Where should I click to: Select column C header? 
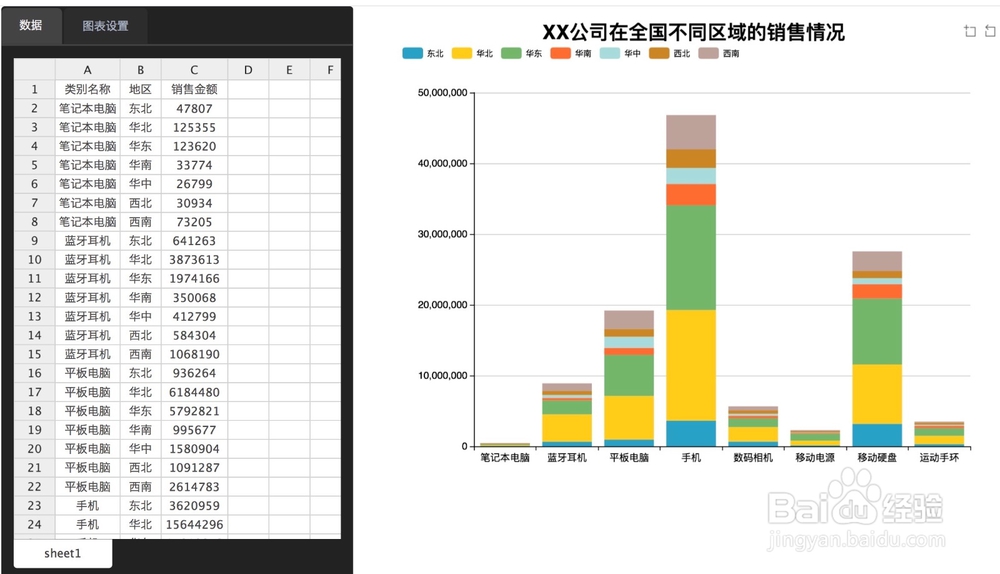(194, 70)
